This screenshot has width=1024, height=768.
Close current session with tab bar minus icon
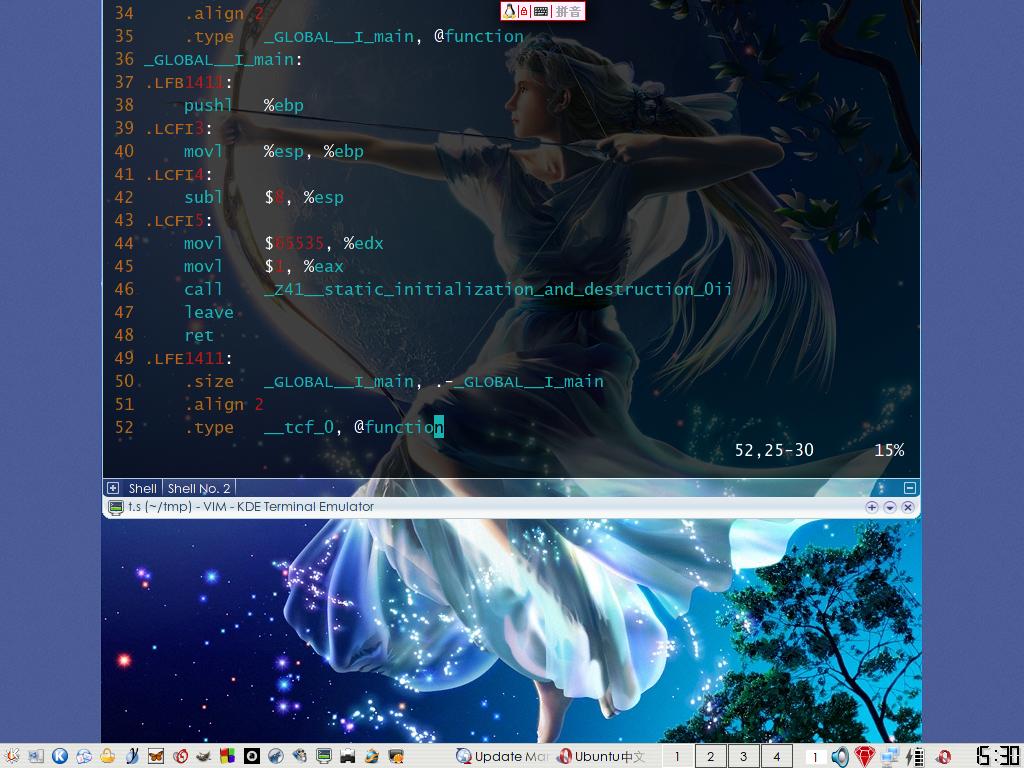click(910, 488)
